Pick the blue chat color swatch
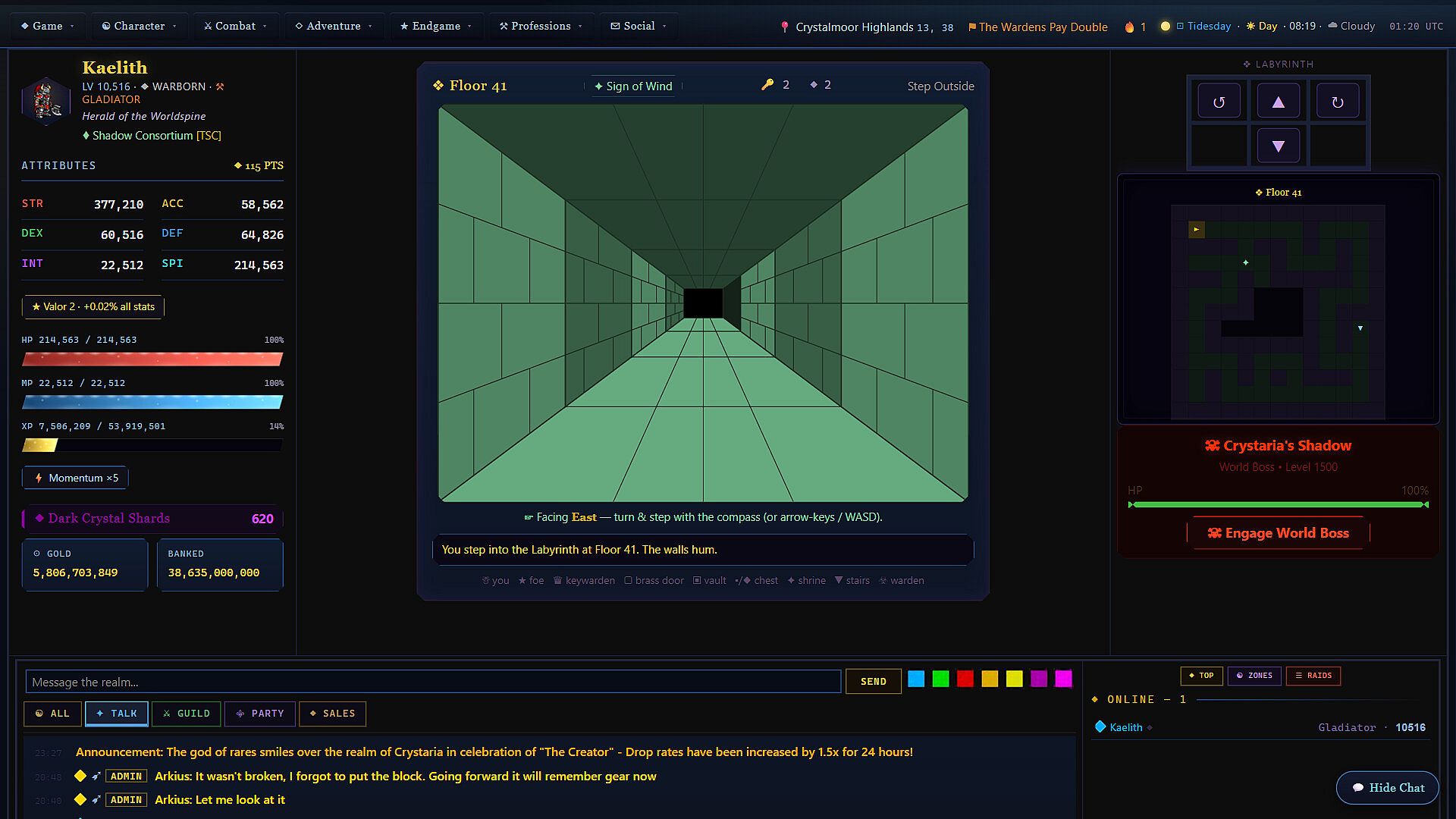Viewport: 1456px width, 819px height. coord(916,679)
